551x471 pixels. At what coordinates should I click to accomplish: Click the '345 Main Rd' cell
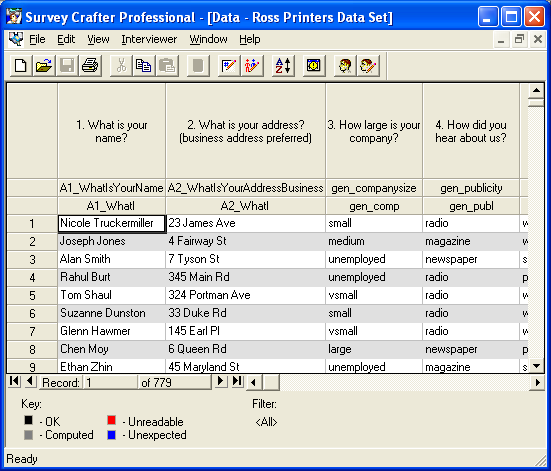pos(245,277)
